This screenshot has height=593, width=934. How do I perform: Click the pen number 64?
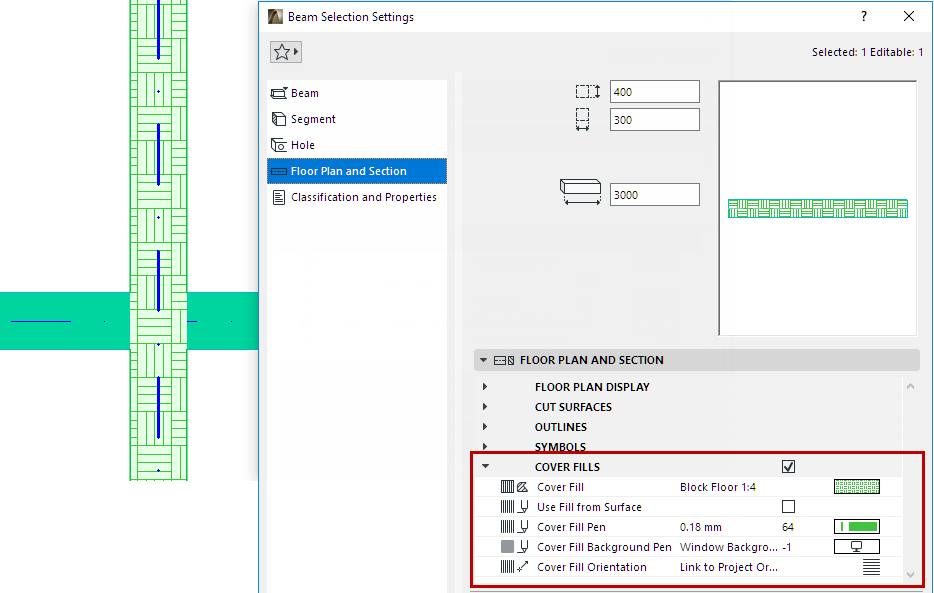click(787, 527)
